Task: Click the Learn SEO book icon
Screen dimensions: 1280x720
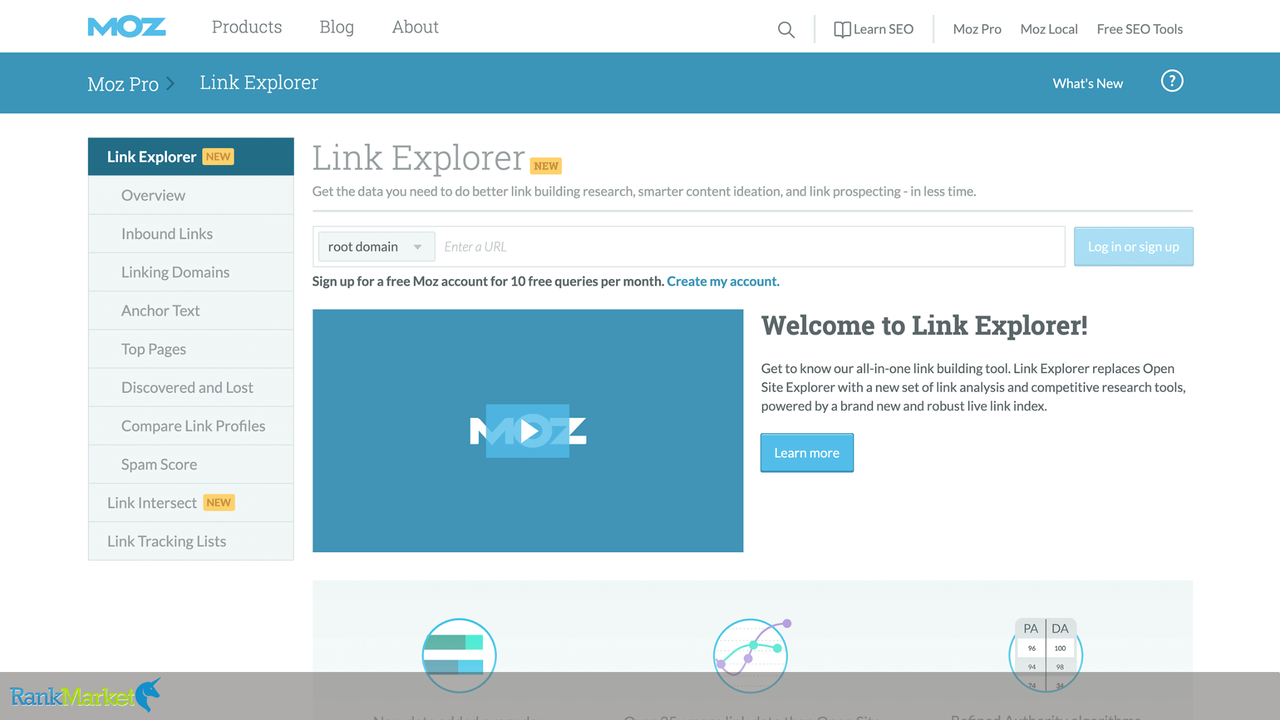Action: [x=842, y=30]
